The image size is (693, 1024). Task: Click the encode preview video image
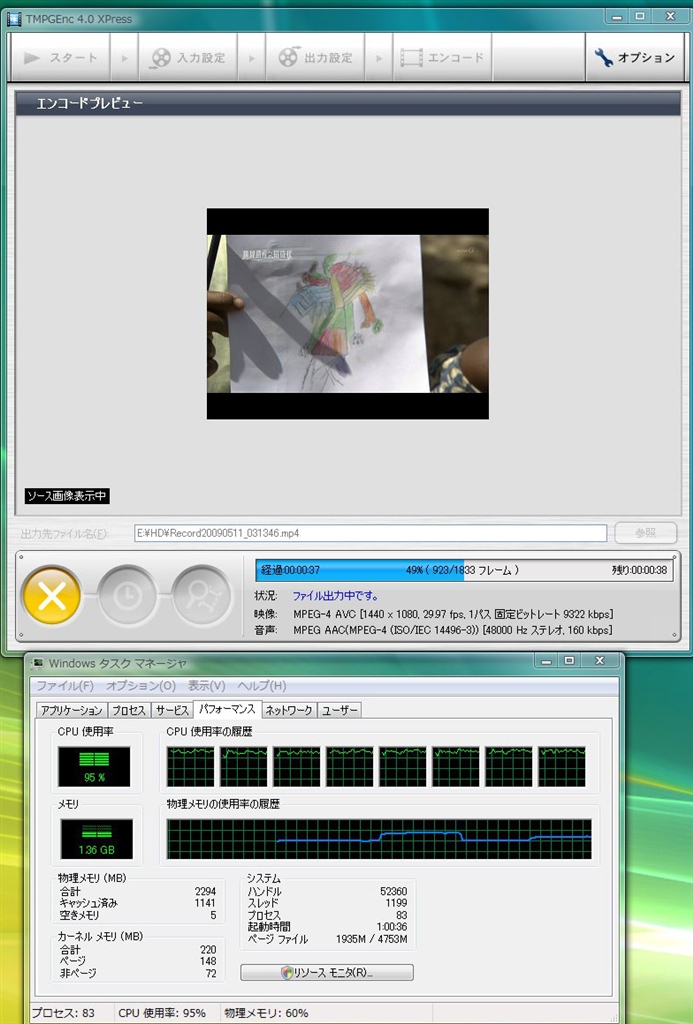click(347, 313)
